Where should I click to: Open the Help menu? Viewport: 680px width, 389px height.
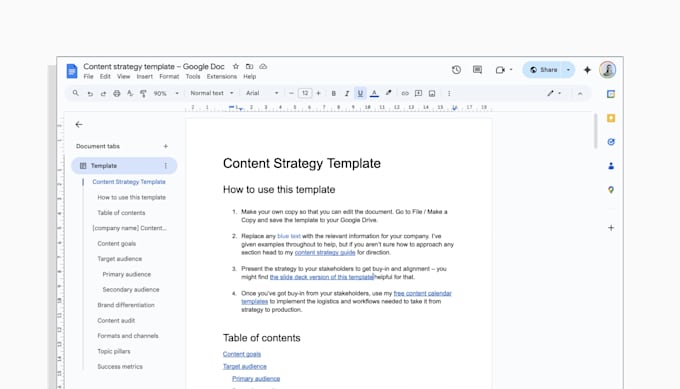(x=249, y=77)
